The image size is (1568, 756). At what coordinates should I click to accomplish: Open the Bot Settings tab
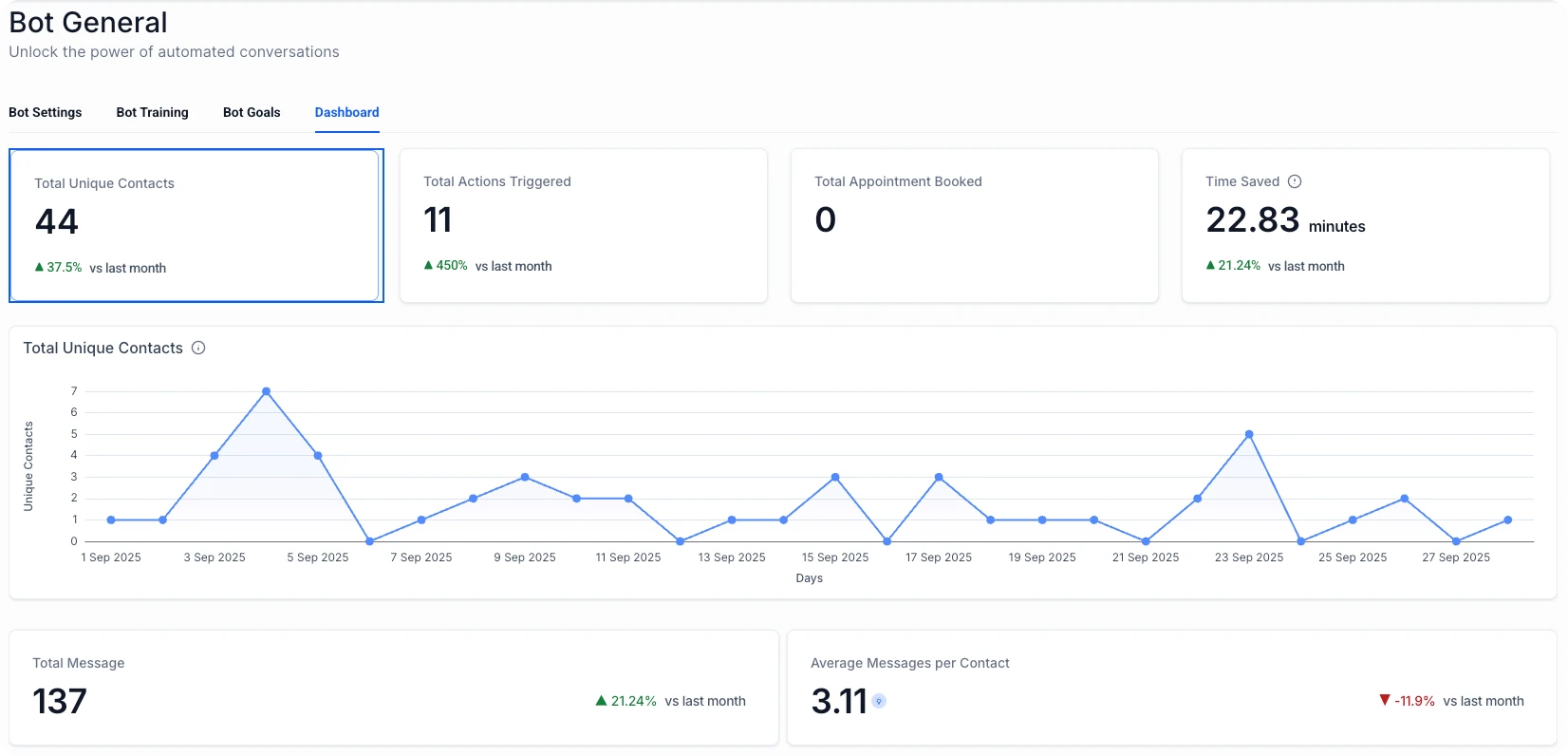tap(46, 112)
